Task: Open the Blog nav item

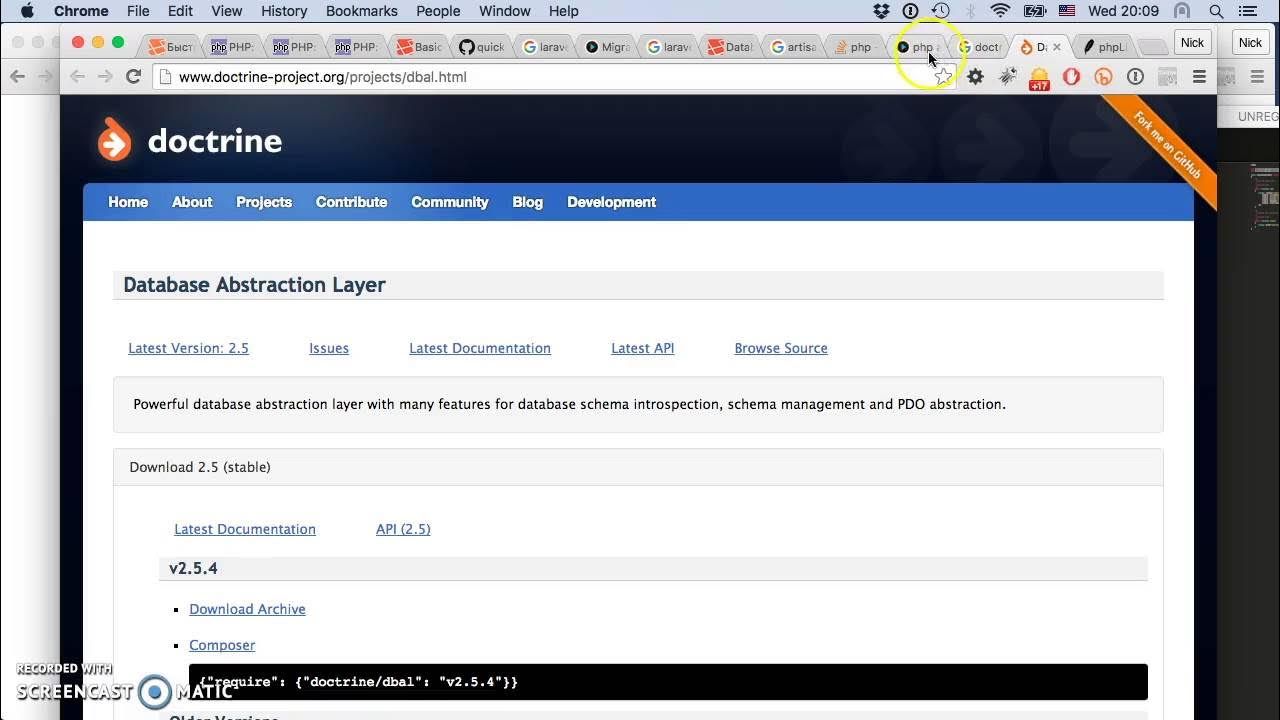Action: coord(527,202)
